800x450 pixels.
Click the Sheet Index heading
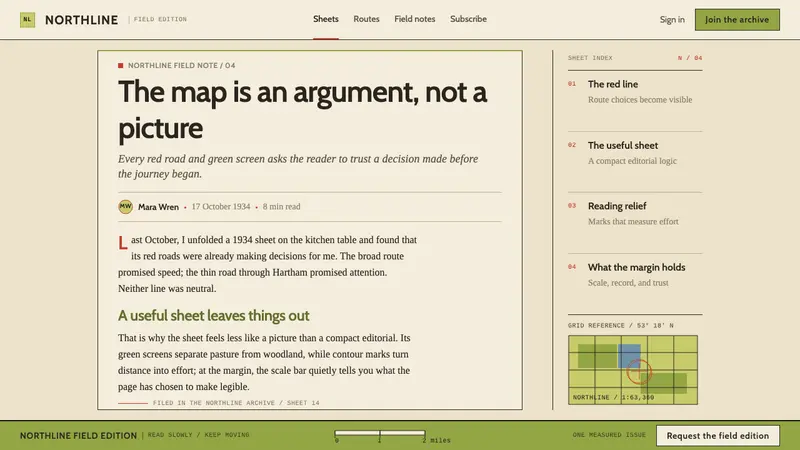click(x=590, y=58)
